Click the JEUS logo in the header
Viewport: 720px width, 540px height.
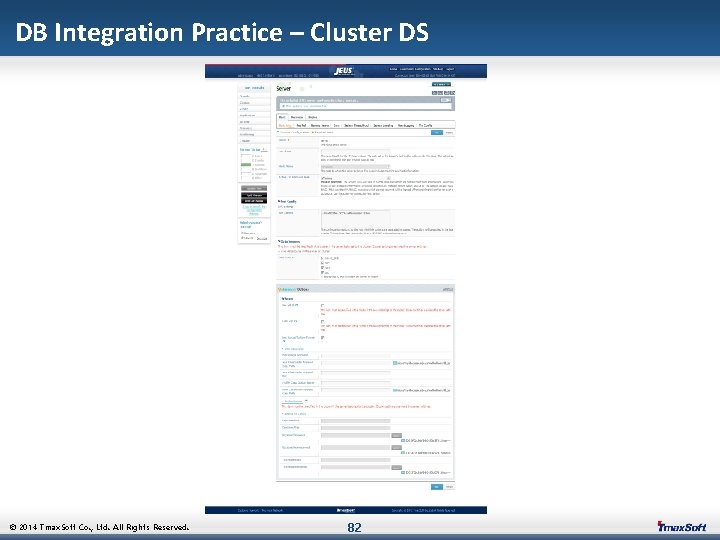(x=343, y=70)
